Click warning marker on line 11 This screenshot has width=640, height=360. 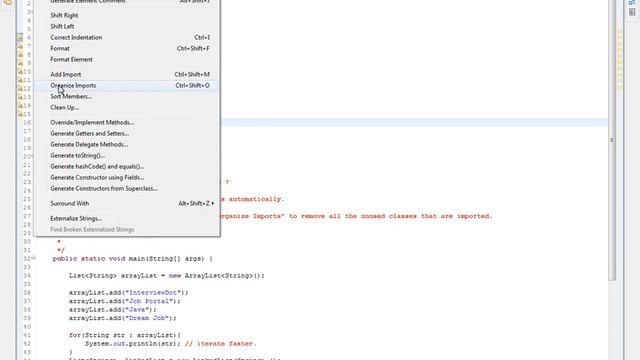point(20,80)
